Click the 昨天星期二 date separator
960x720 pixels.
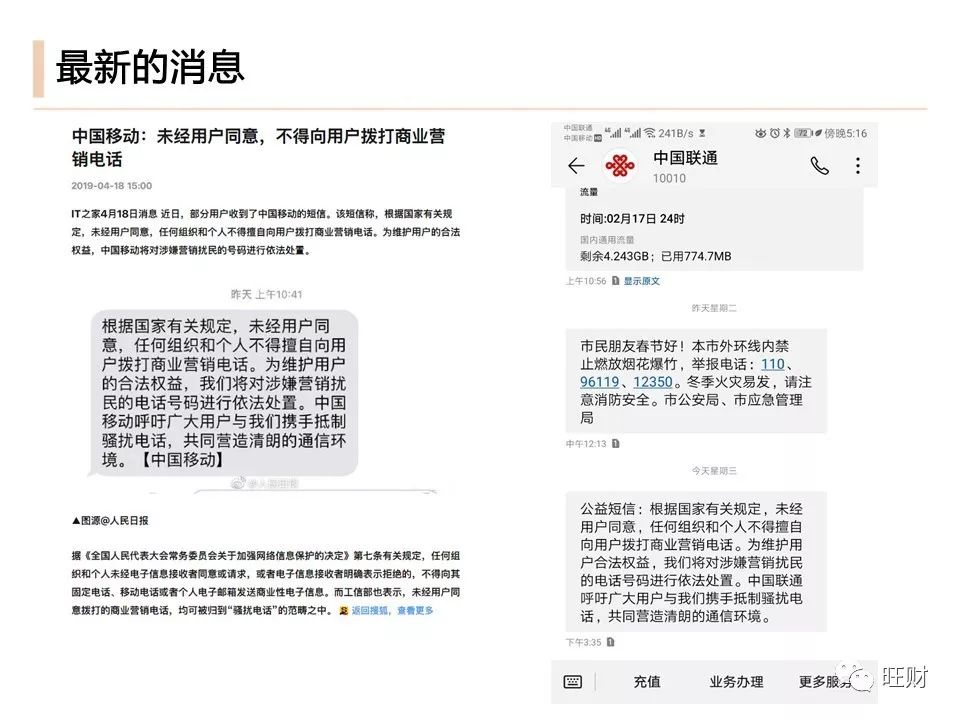point(714,308)
